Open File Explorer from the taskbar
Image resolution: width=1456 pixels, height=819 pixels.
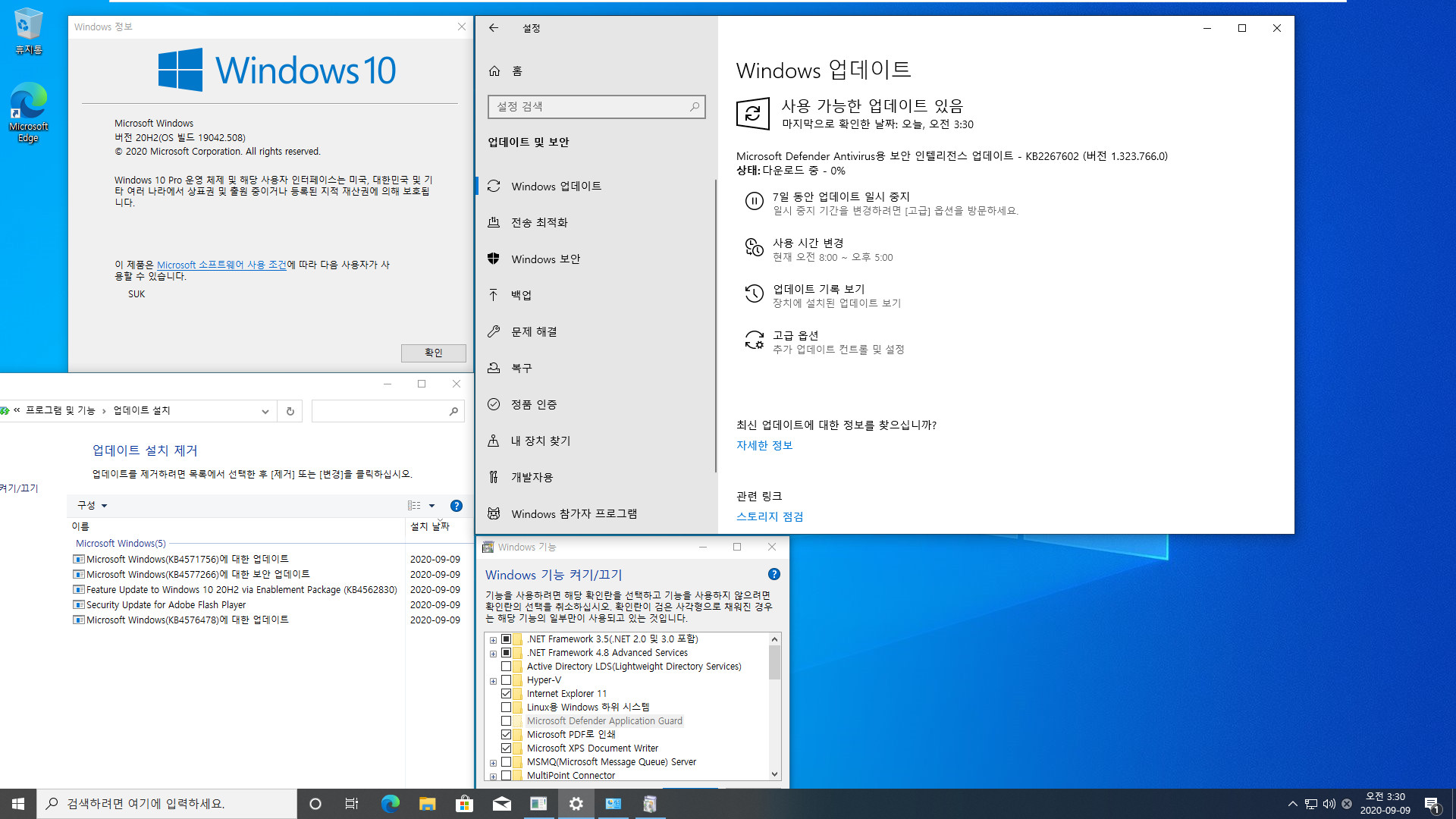[427, 804]
